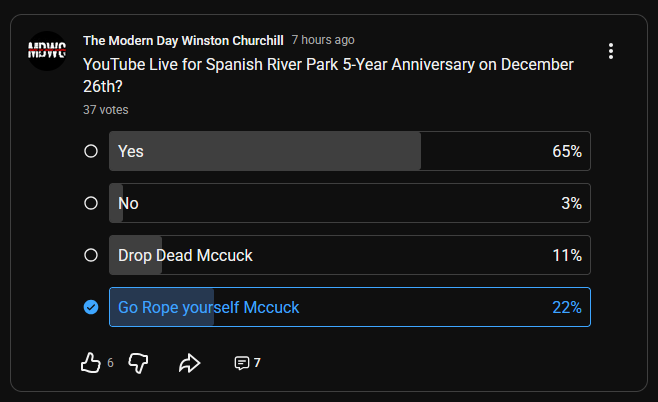
Task: Open The Modern Day Winston Churchill channel
Action: (182, 41)
